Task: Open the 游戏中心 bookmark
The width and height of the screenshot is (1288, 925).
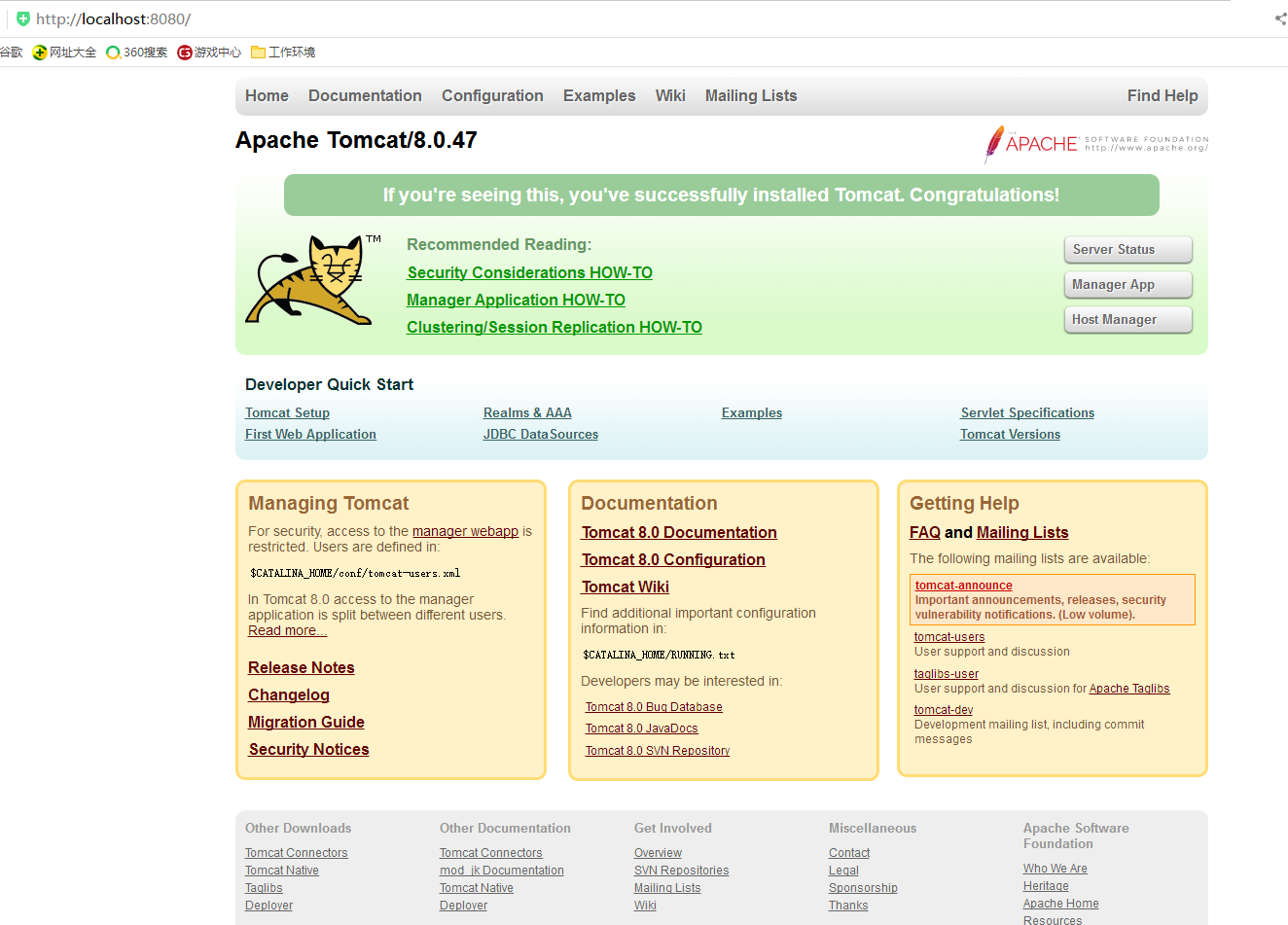Action: 209,53
